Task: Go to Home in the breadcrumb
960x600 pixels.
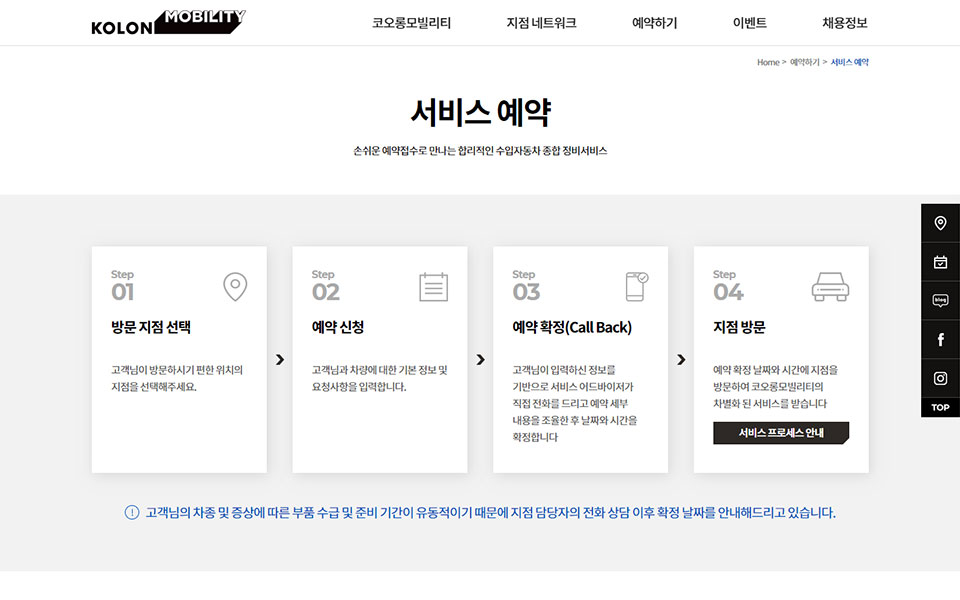Action: pos(767,62)
